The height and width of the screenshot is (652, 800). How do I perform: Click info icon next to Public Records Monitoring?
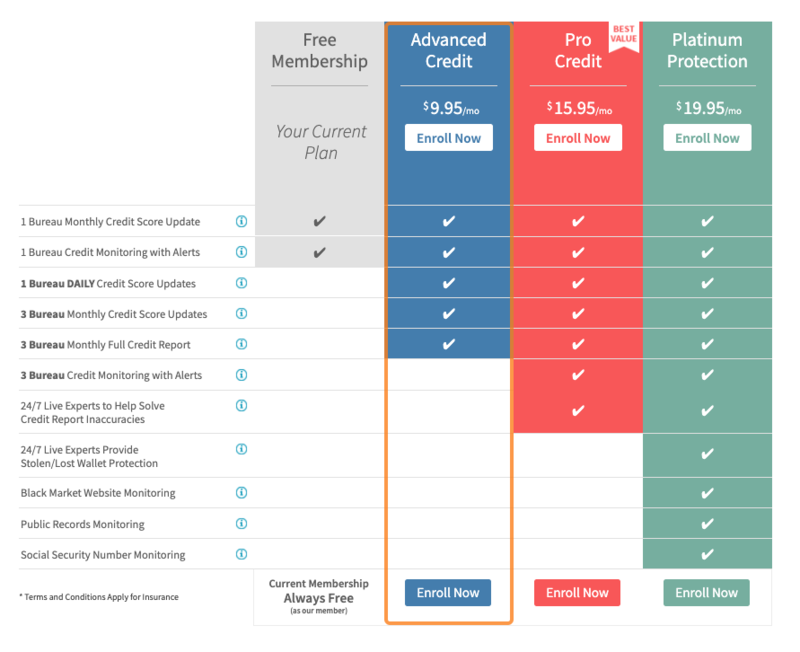pyautogui.click(x=241, y=524)
